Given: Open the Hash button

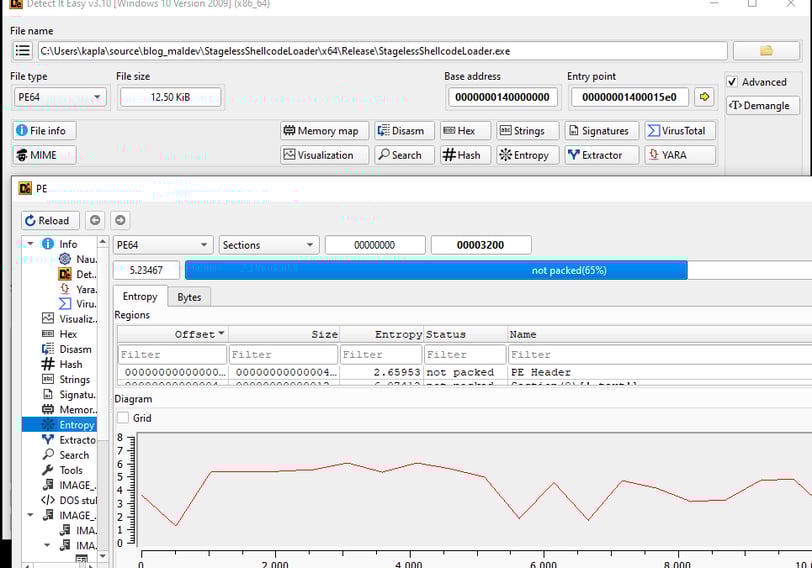Looking at the screenshot, I should 466,155.
